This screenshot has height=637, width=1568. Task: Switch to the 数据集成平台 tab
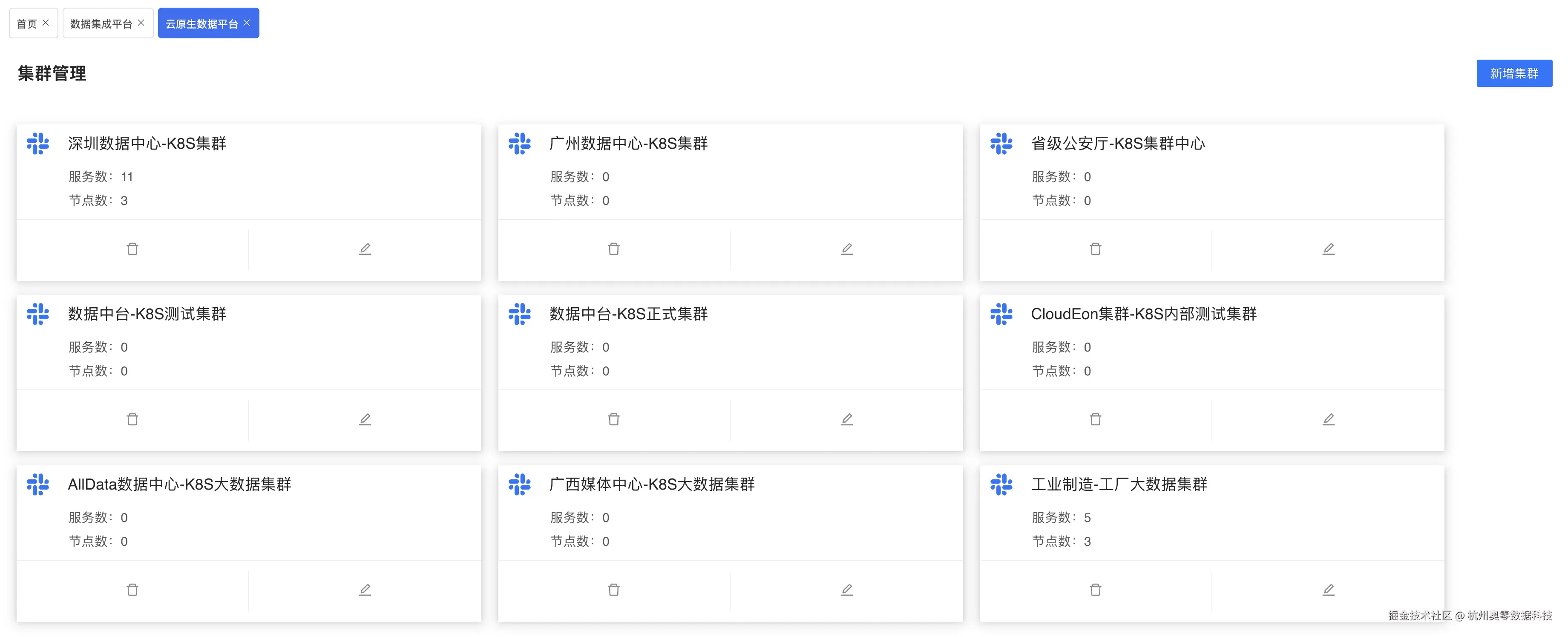[101, 24]
